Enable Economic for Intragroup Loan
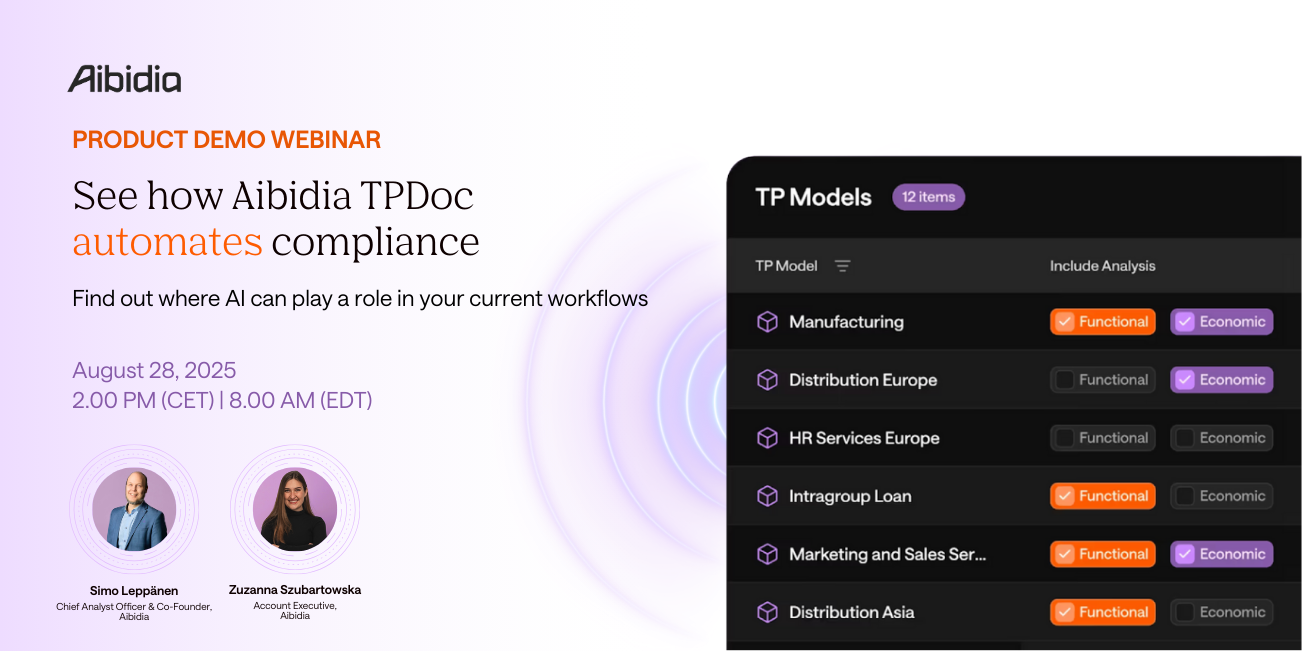Image resolution: width=1302 pixels, height=651 pixels. click(x=1222, y=496)
